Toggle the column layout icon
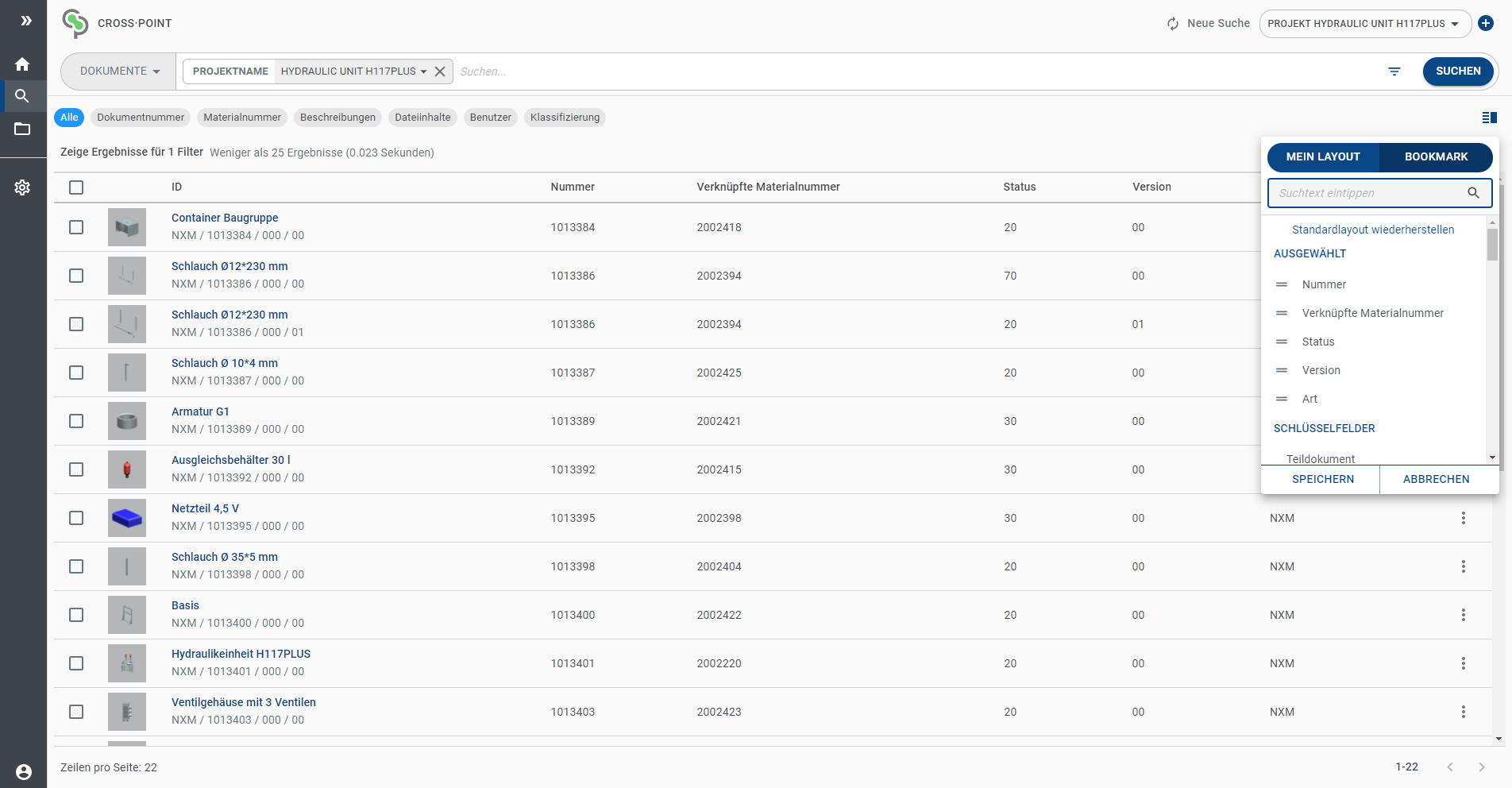This screenshot has height=788, width=1512. tap(1490, 118)
